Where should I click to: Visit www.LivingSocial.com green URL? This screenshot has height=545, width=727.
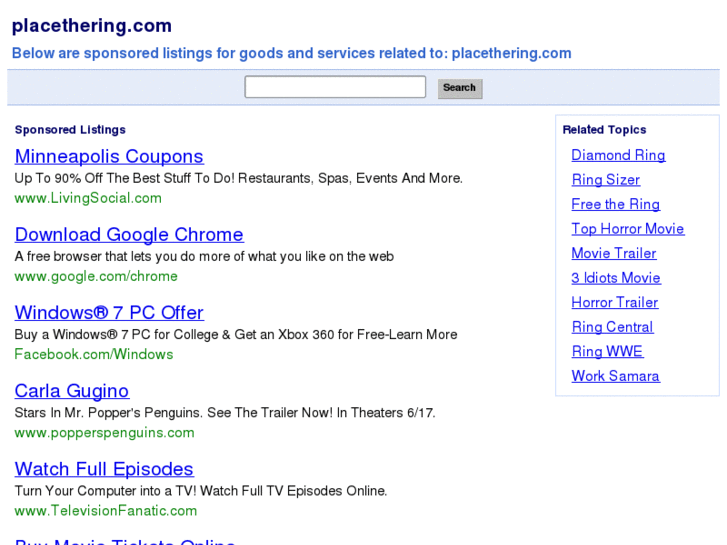88,198
